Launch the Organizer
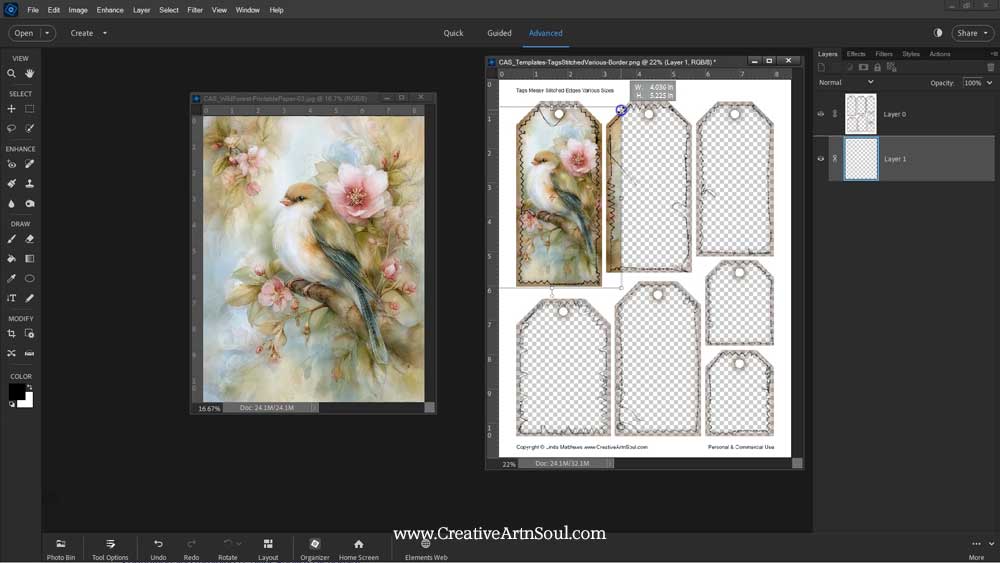Screen dimensions: 1000x563 tap(314, 549)
